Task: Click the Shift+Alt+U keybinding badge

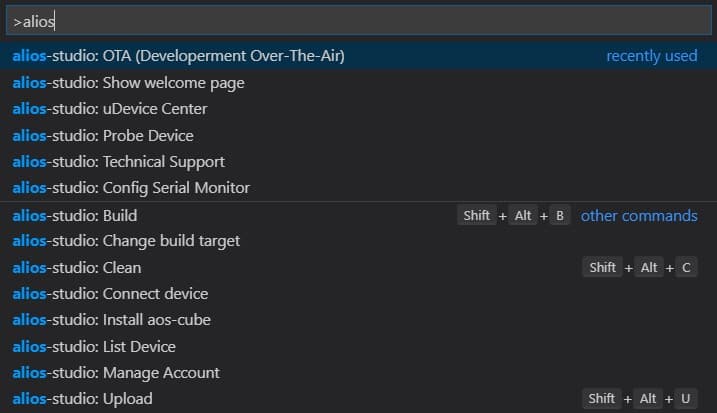Action: click(x=640, y=398)
